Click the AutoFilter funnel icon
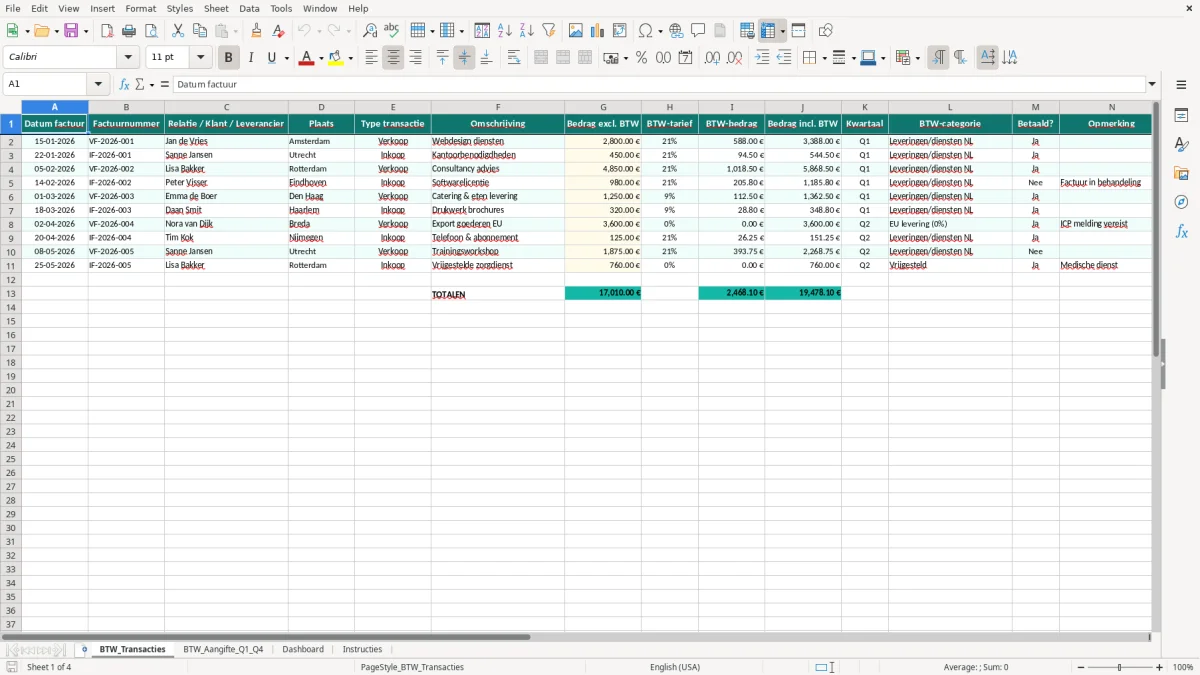 coord(549,31)
